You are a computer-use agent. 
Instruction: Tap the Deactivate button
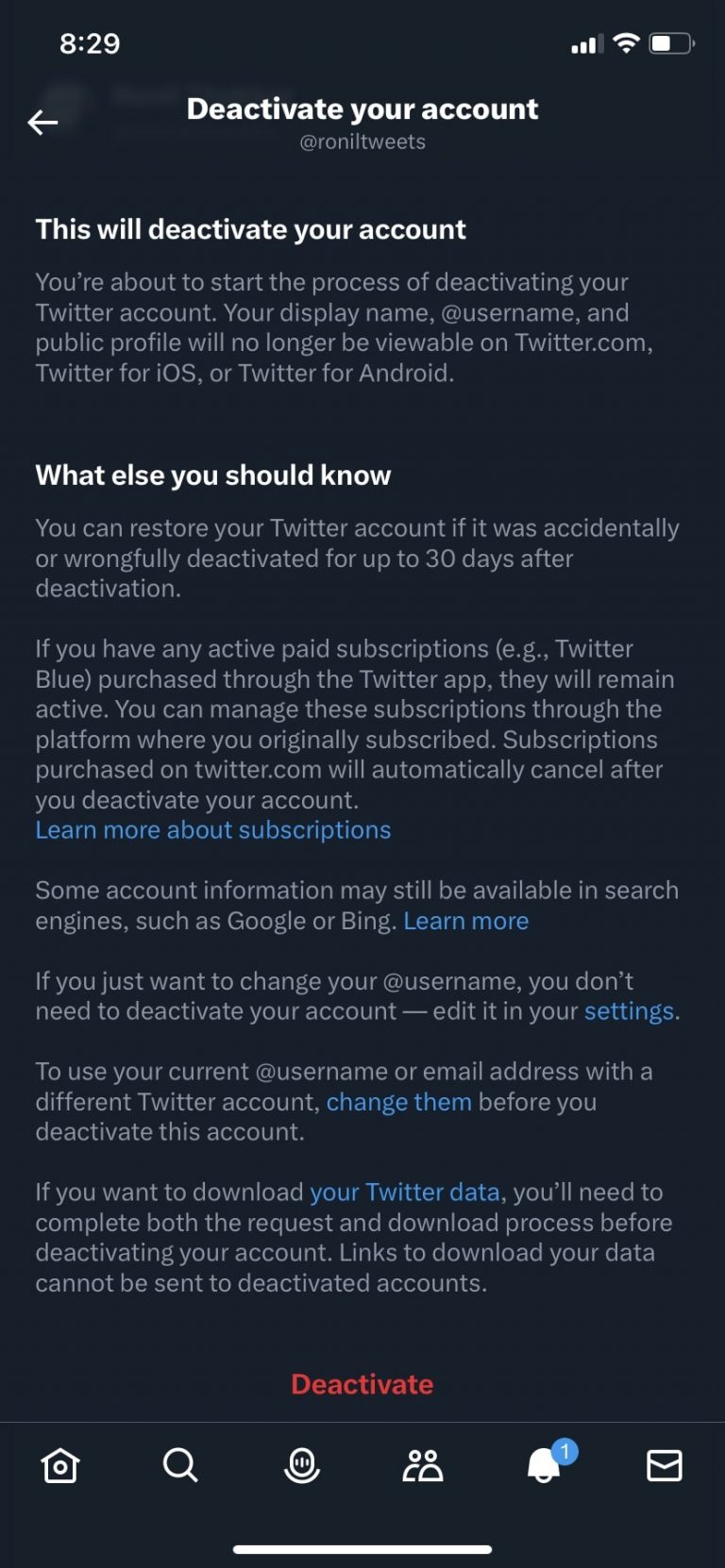click(x=362, y=1384)
